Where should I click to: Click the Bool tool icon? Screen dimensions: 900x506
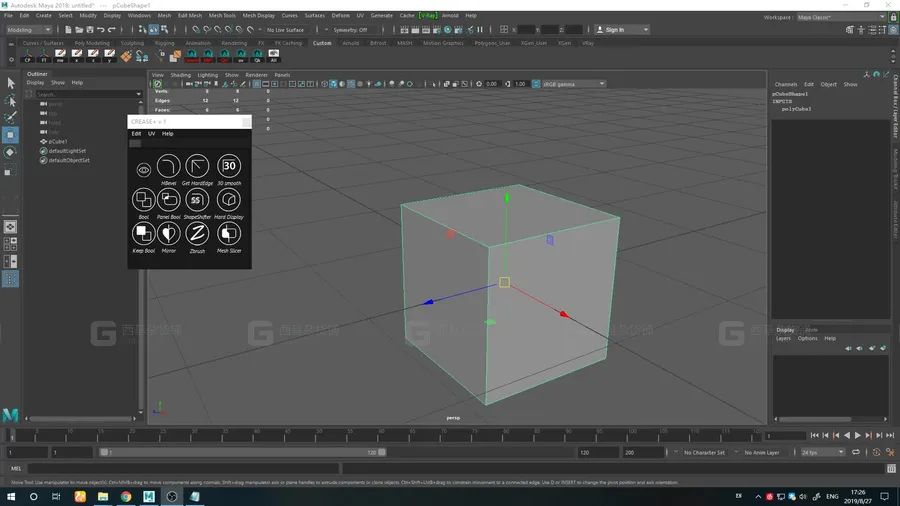coord(143,200)
